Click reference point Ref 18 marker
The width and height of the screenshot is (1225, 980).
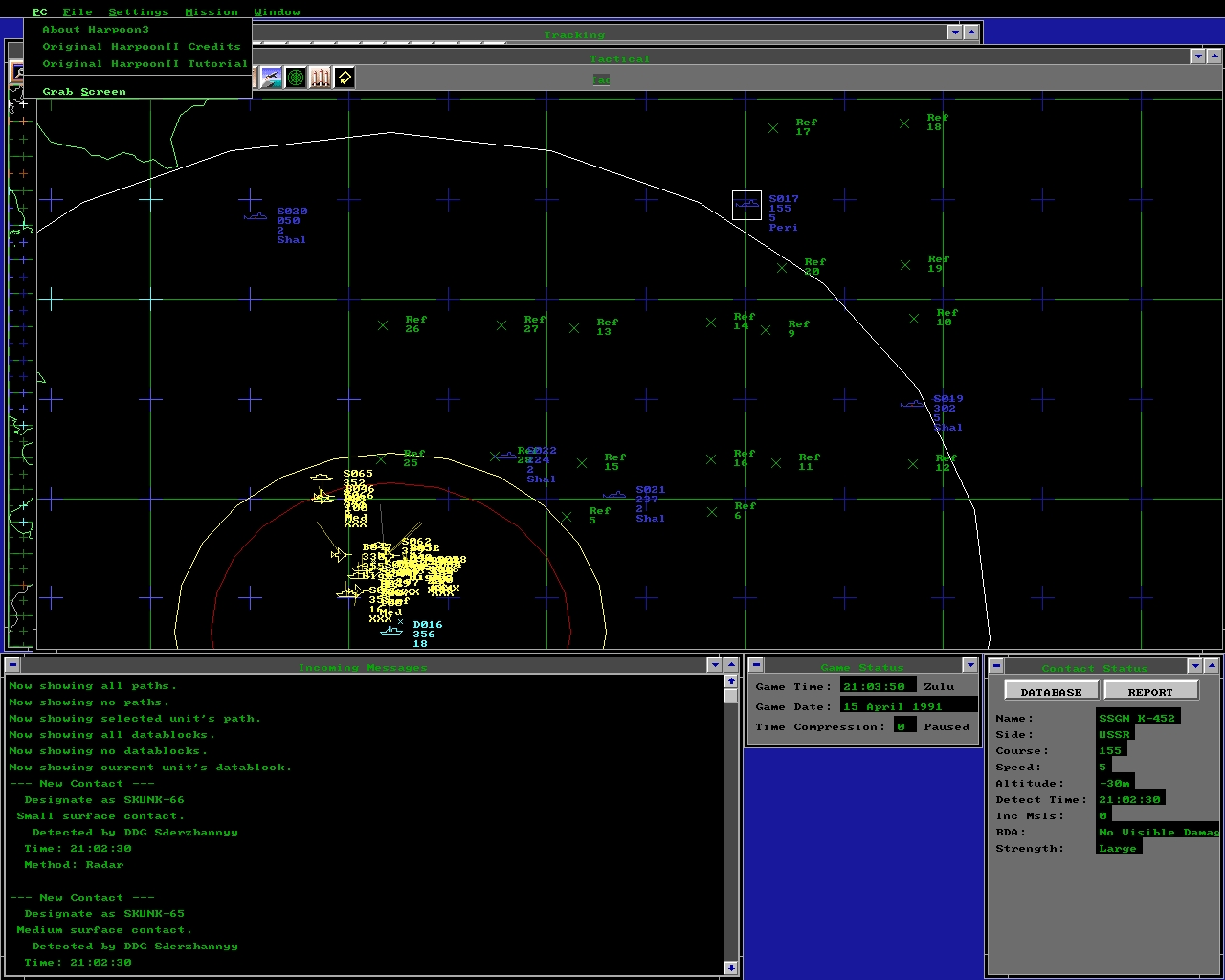pyautogui.click(x=904, y=123)
